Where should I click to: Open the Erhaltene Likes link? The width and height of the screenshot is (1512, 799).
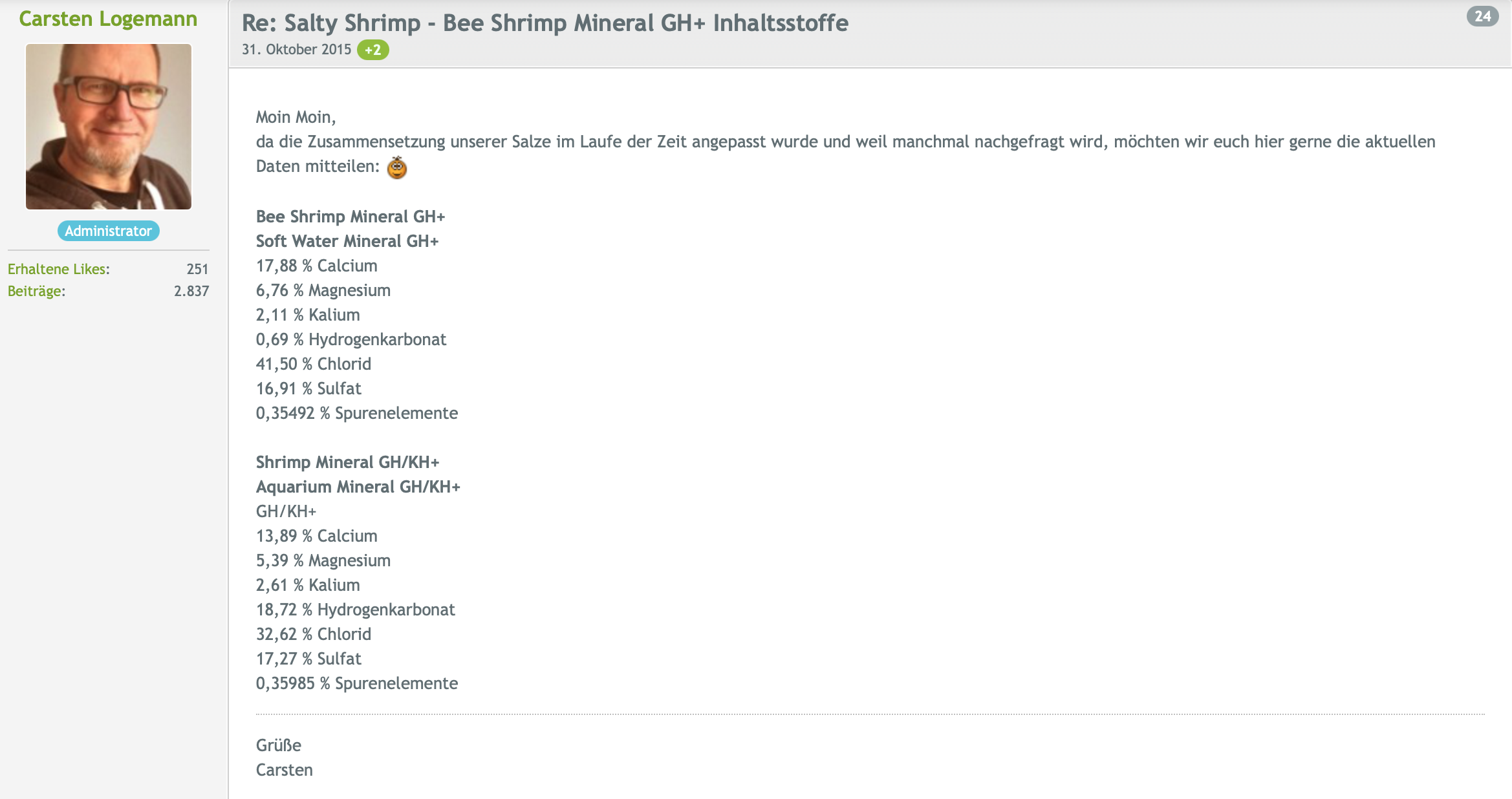point(59,269)
